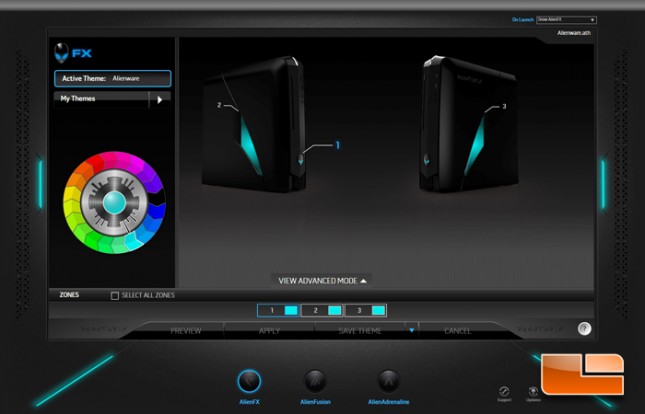This screenshot has height=414, width=645.
Task: Click the cyan center of the color wheel
Action: tap(114, 202)
